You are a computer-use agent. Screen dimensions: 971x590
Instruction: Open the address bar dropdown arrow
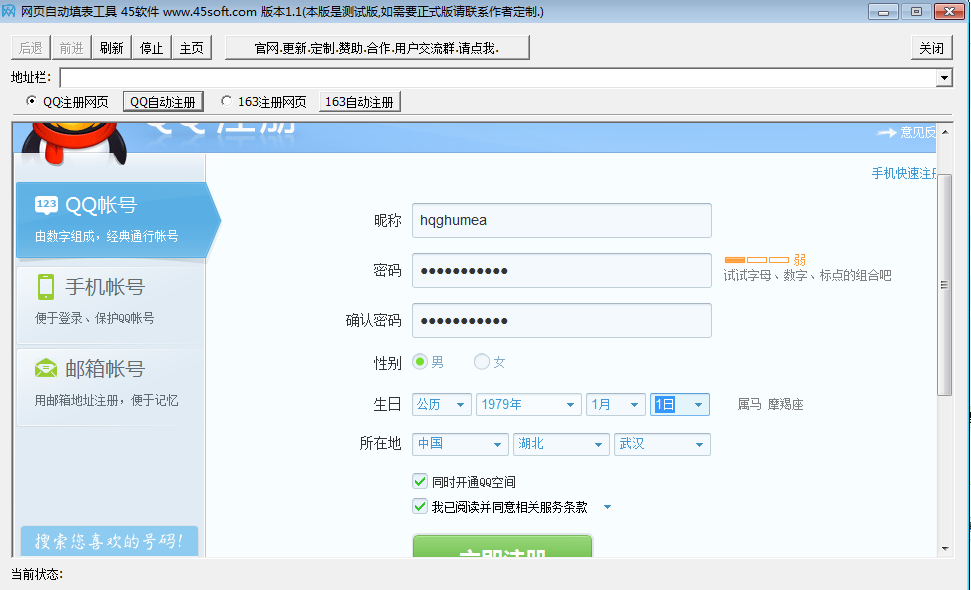tap(944, 78)
